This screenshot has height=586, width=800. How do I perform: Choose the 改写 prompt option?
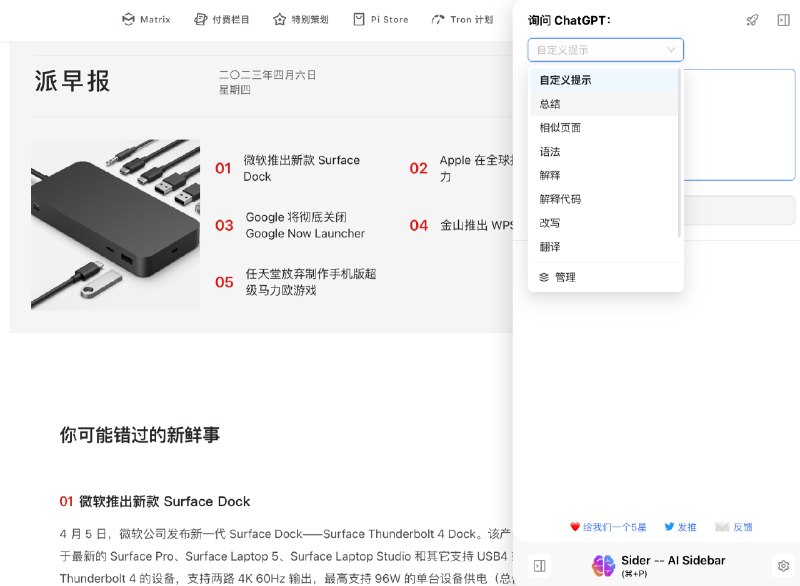tap(604, 223)
